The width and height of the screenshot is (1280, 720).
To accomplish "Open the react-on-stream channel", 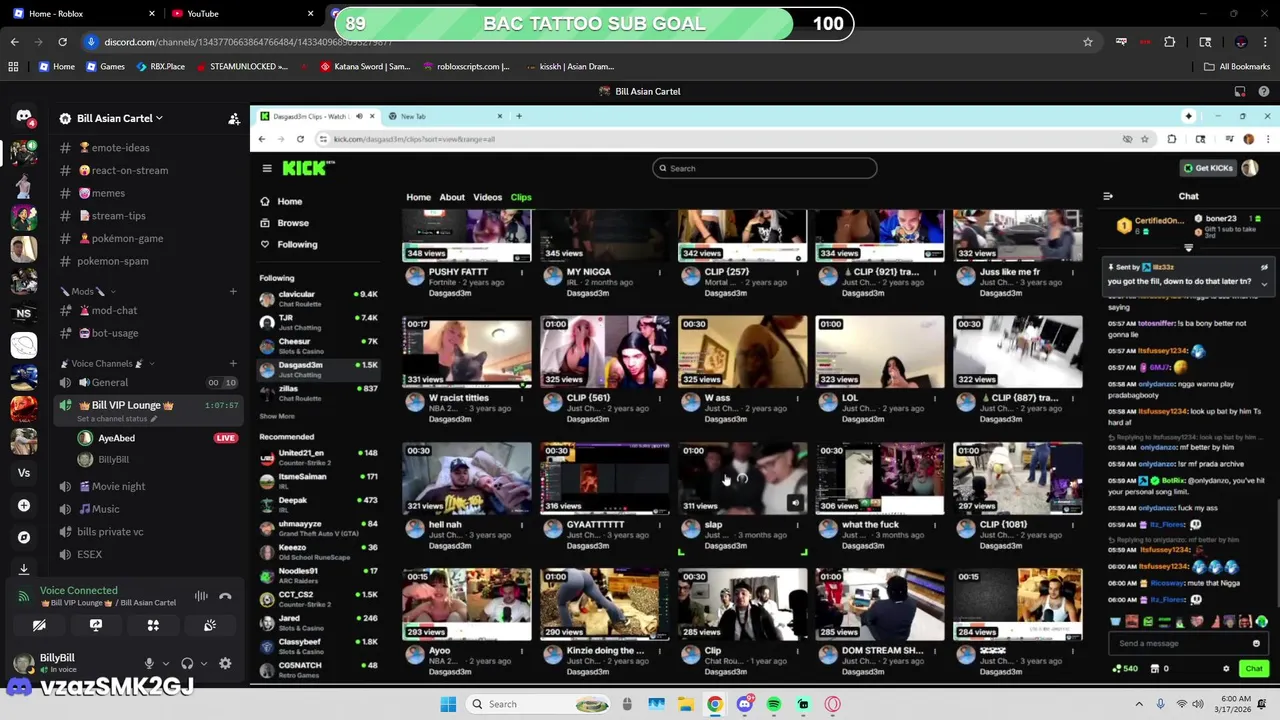I will (148, 170).
